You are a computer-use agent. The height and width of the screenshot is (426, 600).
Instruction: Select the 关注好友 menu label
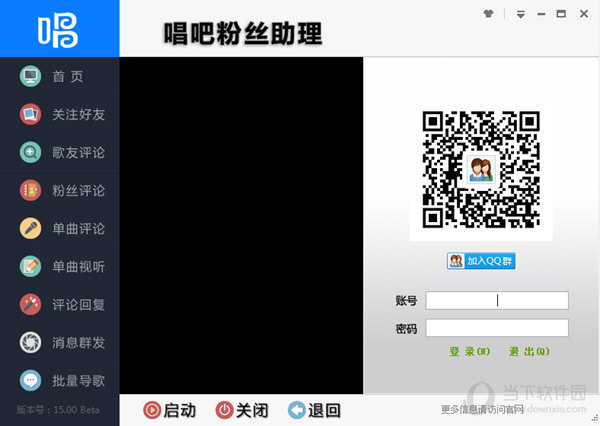pyautogui.click(x=78, y=114)
